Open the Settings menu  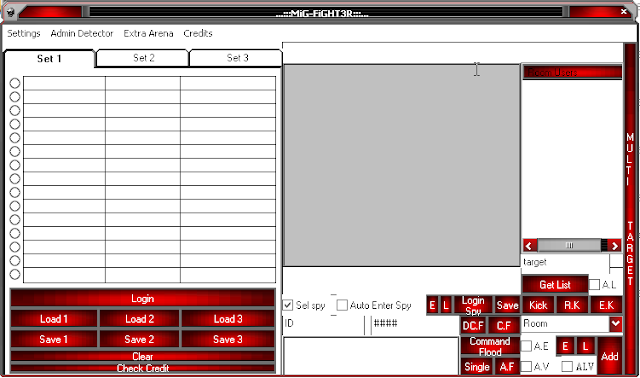[x=24, y=33]
